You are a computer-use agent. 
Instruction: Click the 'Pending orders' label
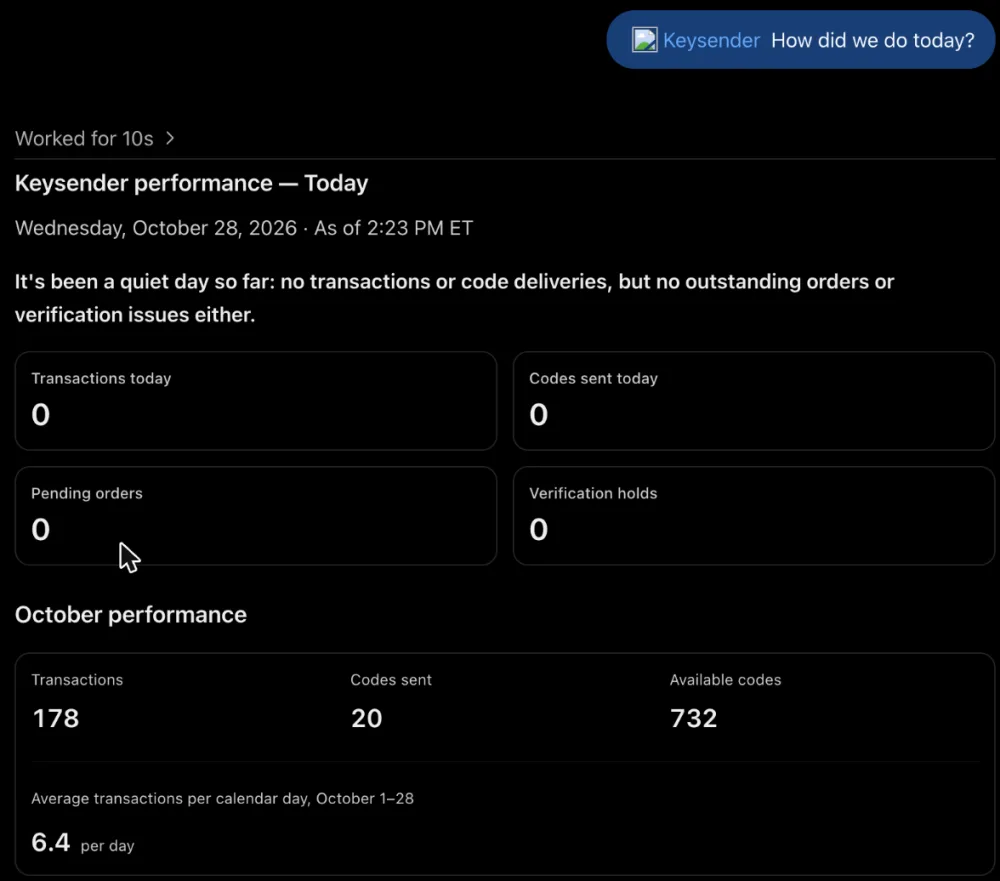coord(87,493)
